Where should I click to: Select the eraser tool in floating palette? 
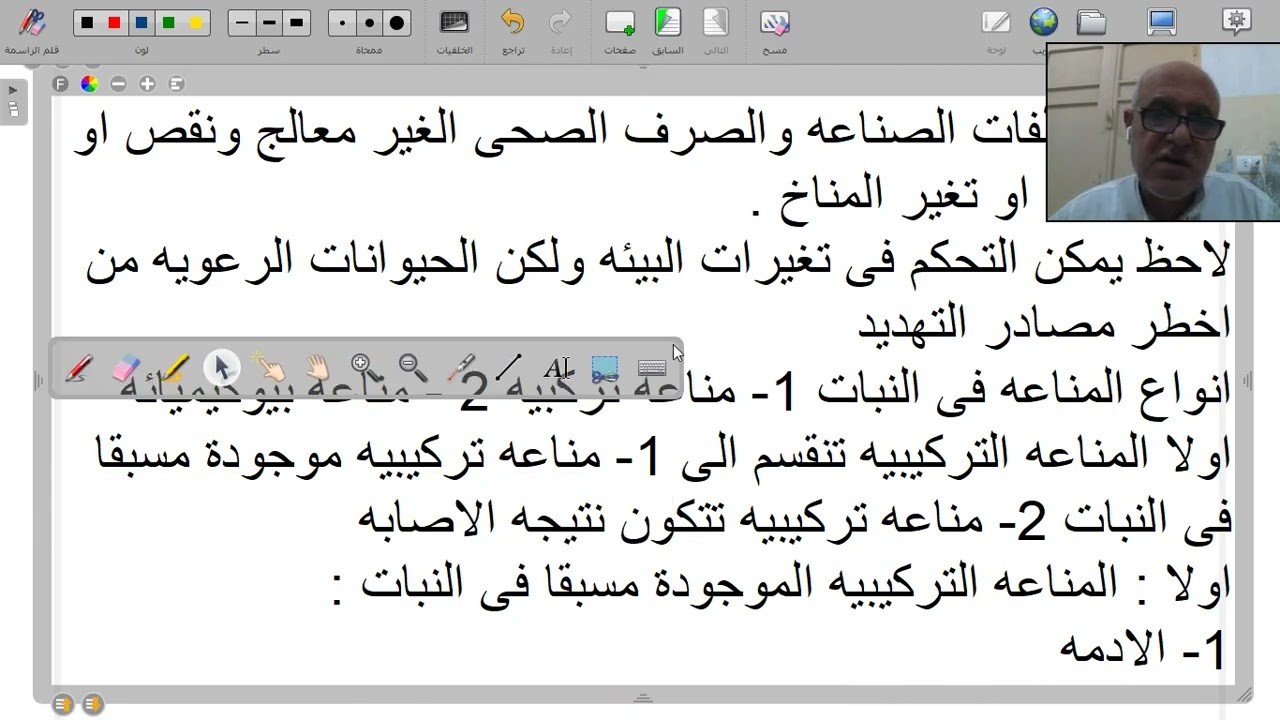[125, 369]
